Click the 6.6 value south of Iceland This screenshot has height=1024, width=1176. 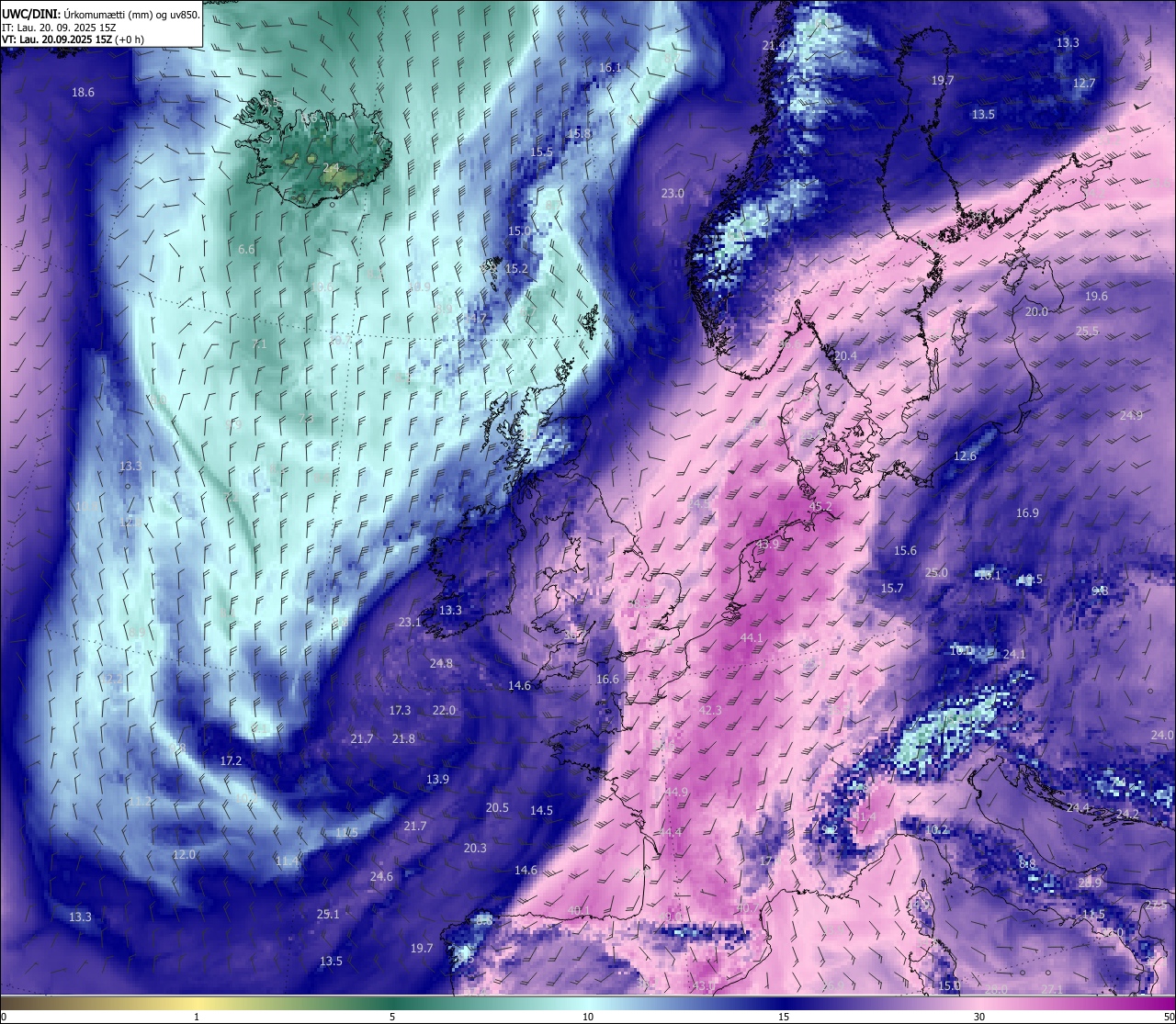click(x=246, y=249)
